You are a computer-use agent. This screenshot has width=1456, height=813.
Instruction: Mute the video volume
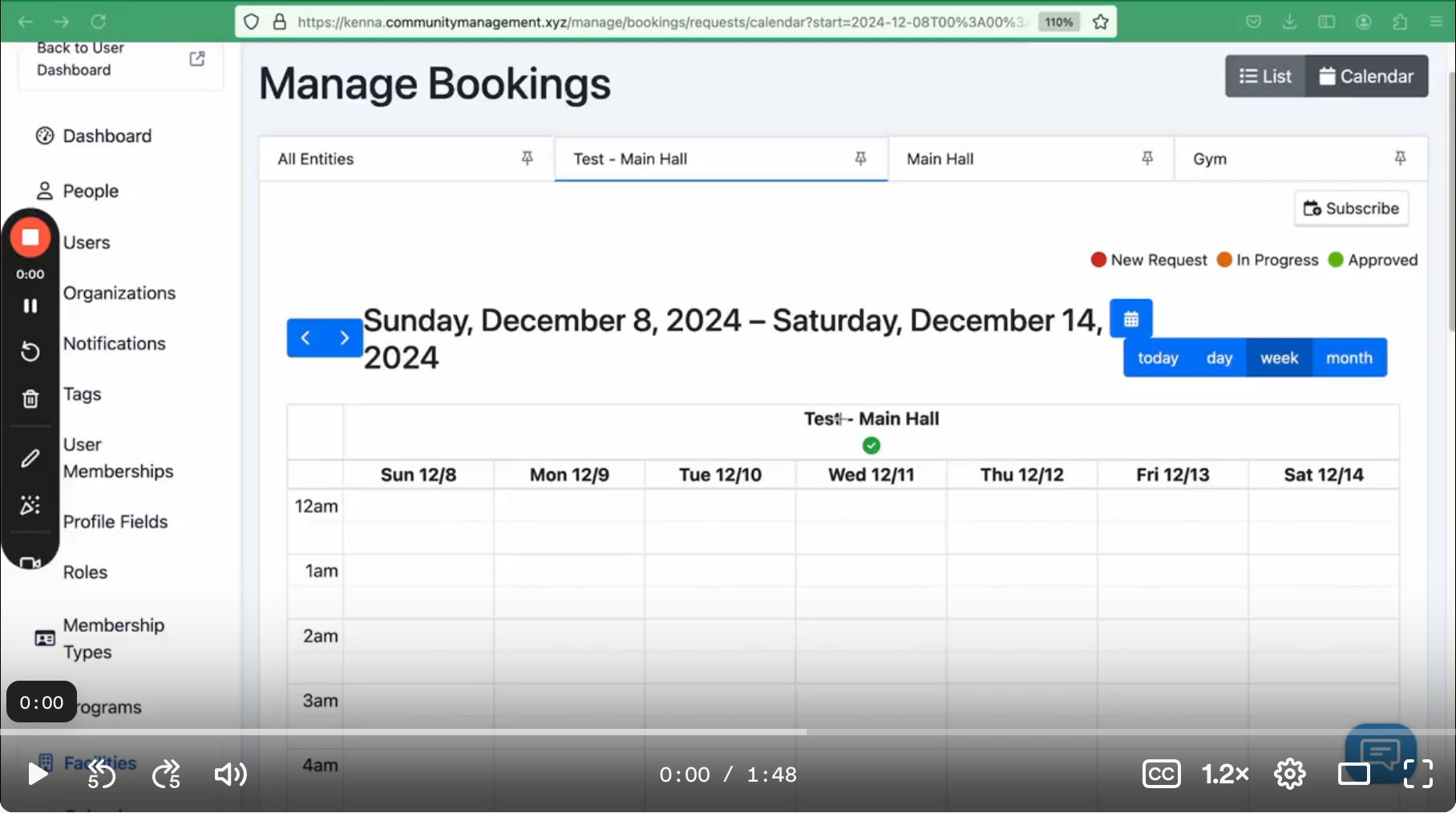230,774
